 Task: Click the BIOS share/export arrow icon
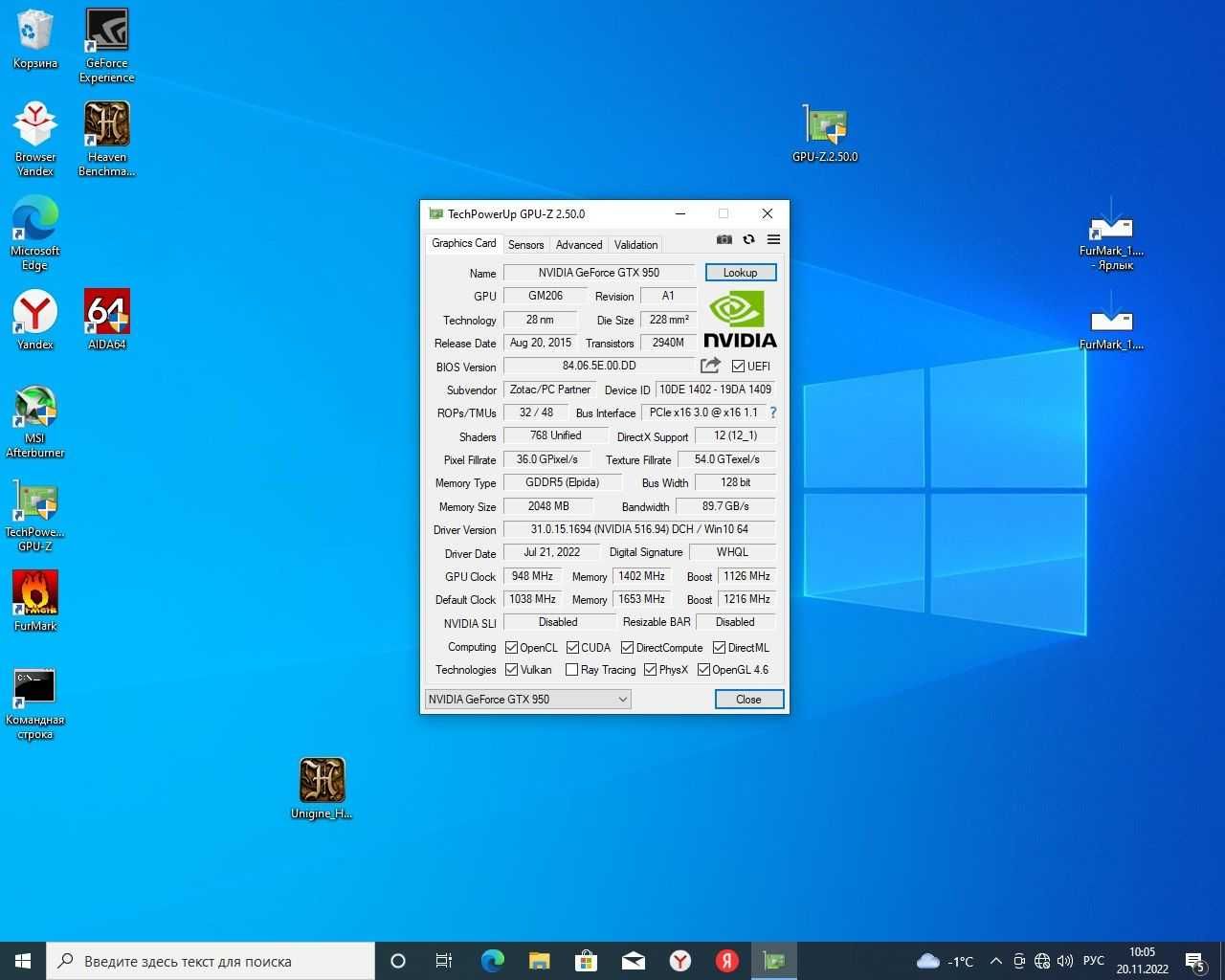tap(710, 366)
